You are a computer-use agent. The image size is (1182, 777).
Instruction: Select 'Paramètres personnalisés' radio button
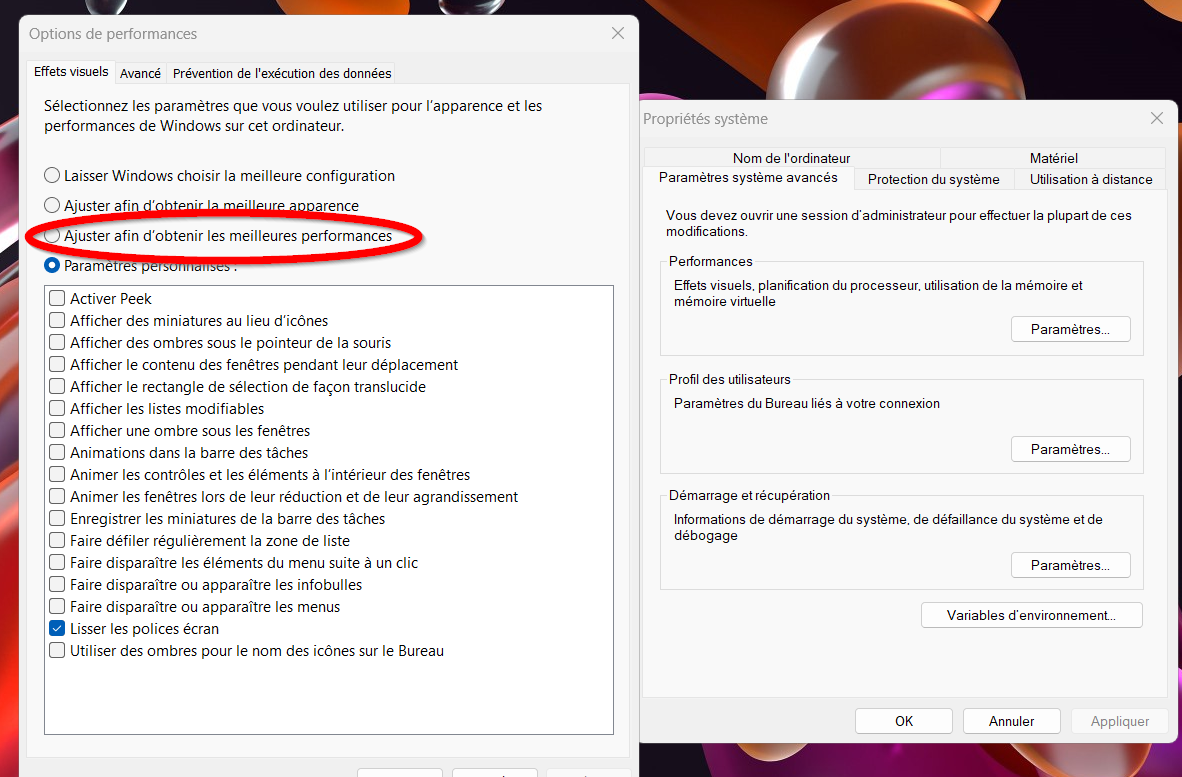(x=52, y=266)
